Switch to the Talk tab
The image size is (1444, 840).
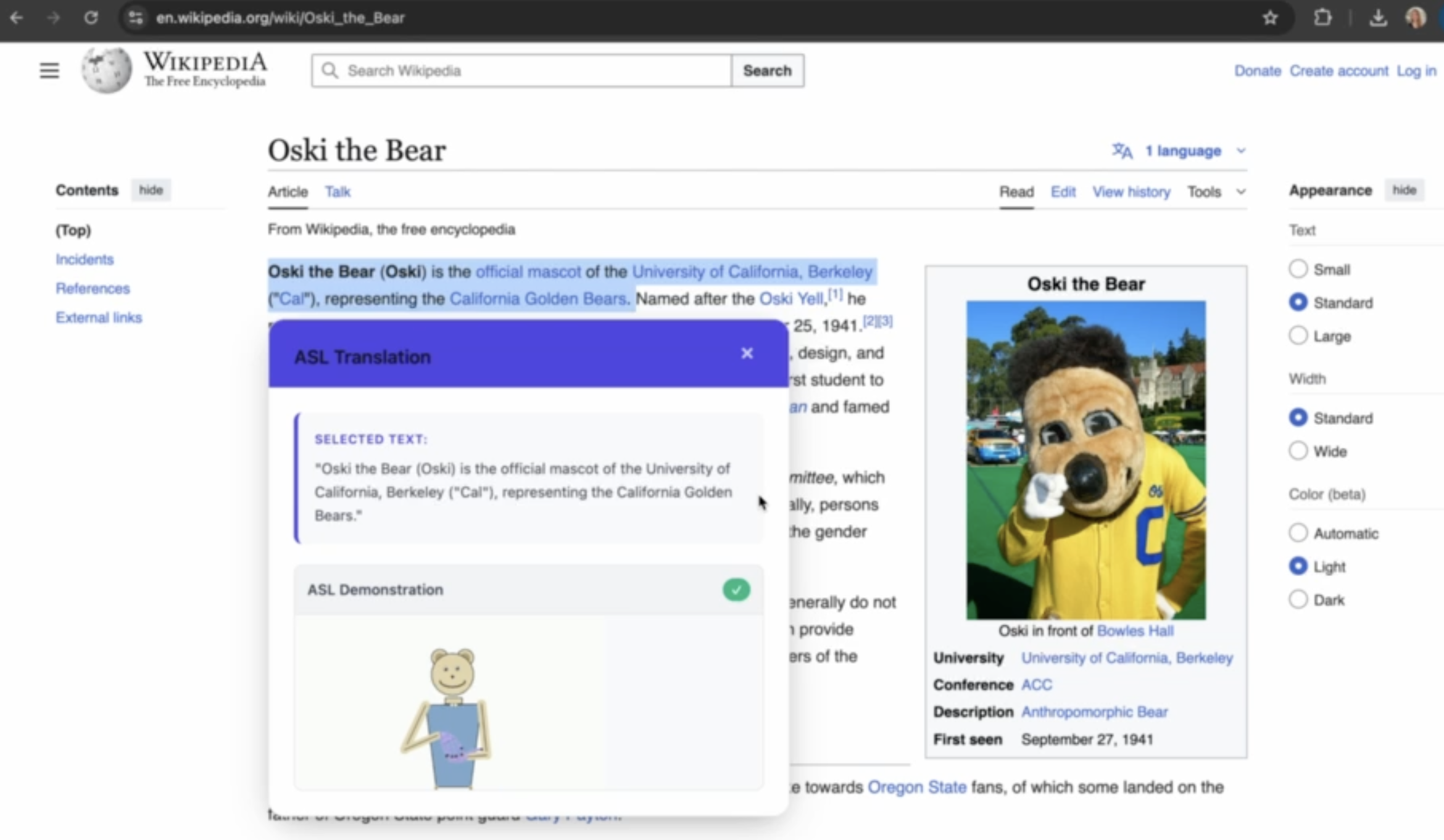point(338,192)
